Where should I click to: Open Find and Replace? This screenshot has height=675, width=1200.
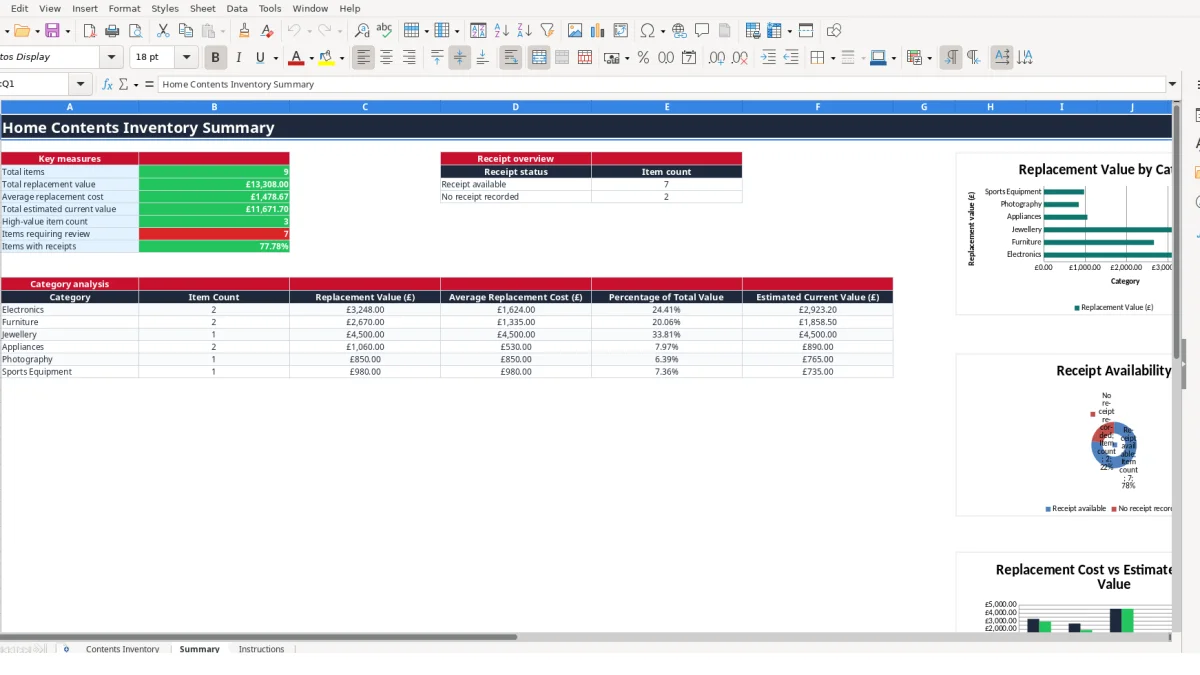362,31
